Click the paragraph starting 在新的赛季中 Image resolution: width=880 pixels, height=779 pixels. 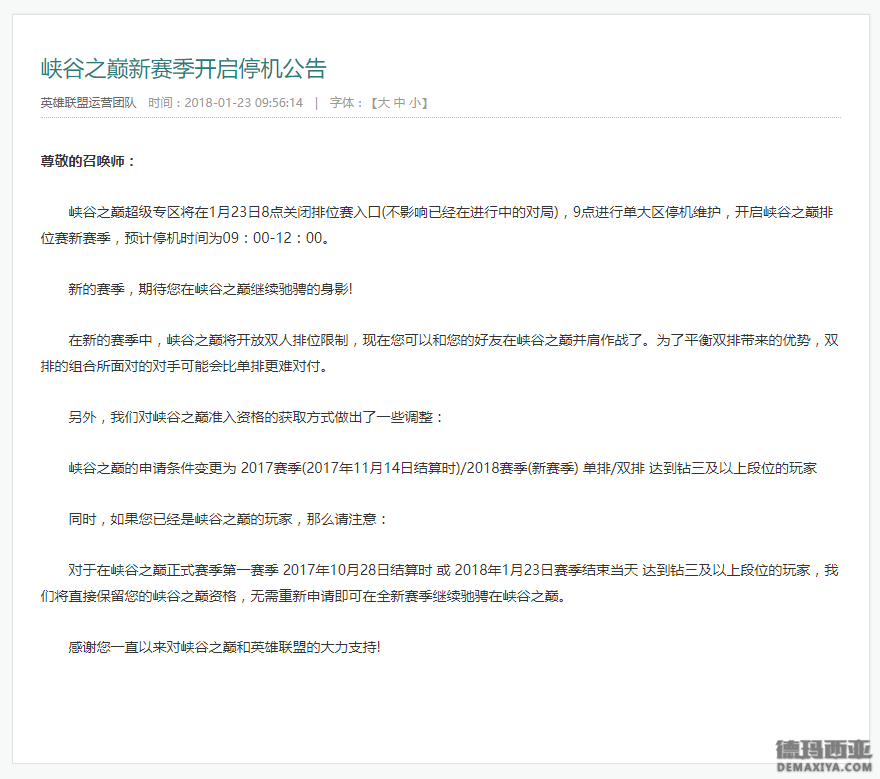[x=439, y=353]
